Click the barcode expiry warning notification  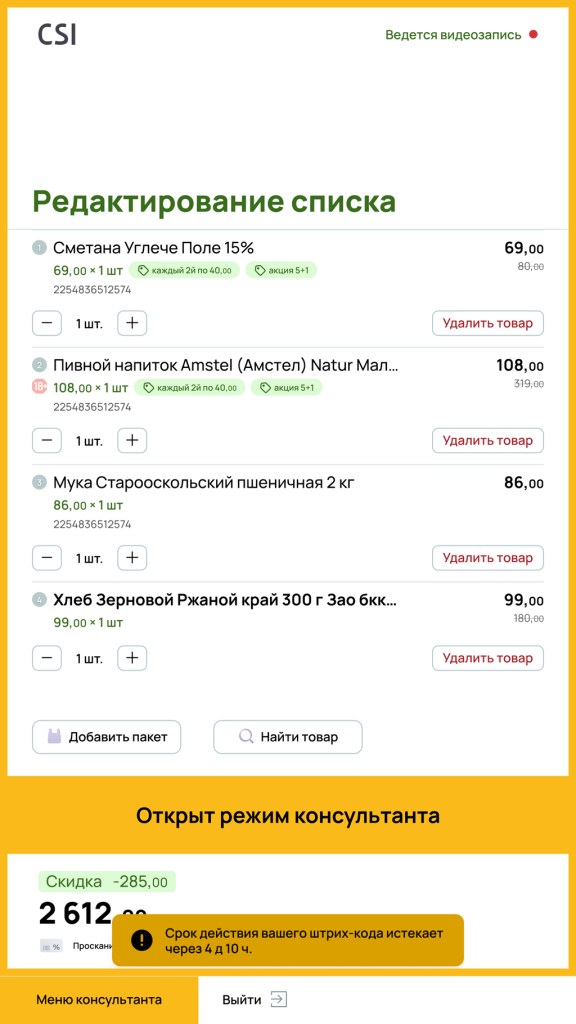pos(288,940)
